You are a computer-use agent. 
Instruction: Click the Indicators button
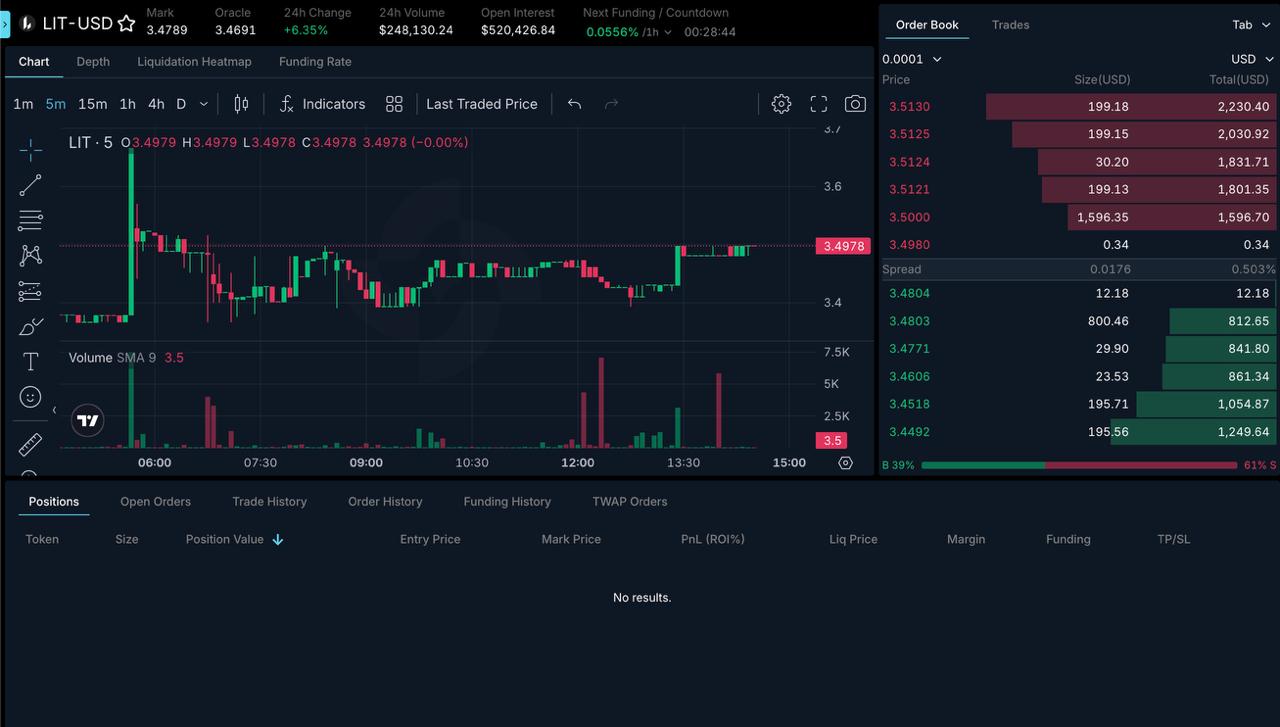[322, 104]
